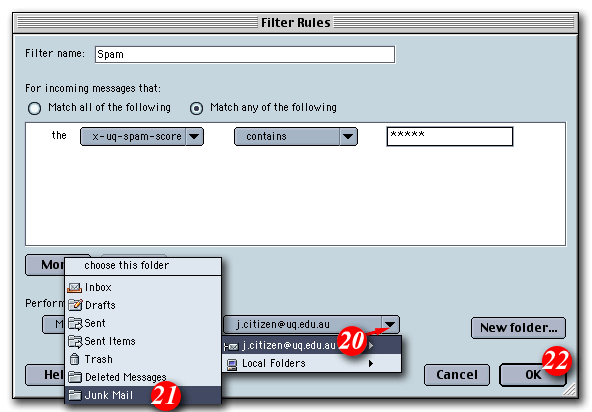Viewport: 592px width, 412px height.
Task: Click the Local Folders computer icon
Action: click(232, 364)
